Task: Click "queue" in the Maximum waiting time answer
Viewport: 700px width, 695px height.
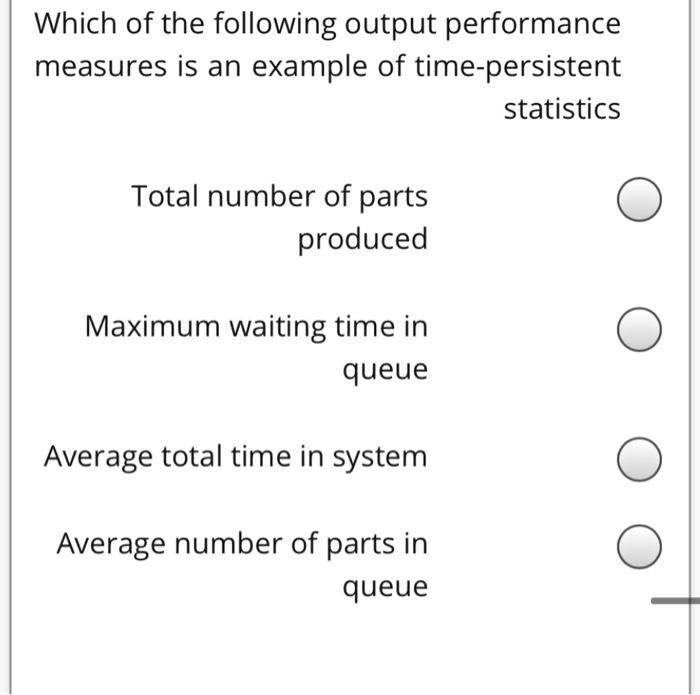Action: tap(385, 370)
